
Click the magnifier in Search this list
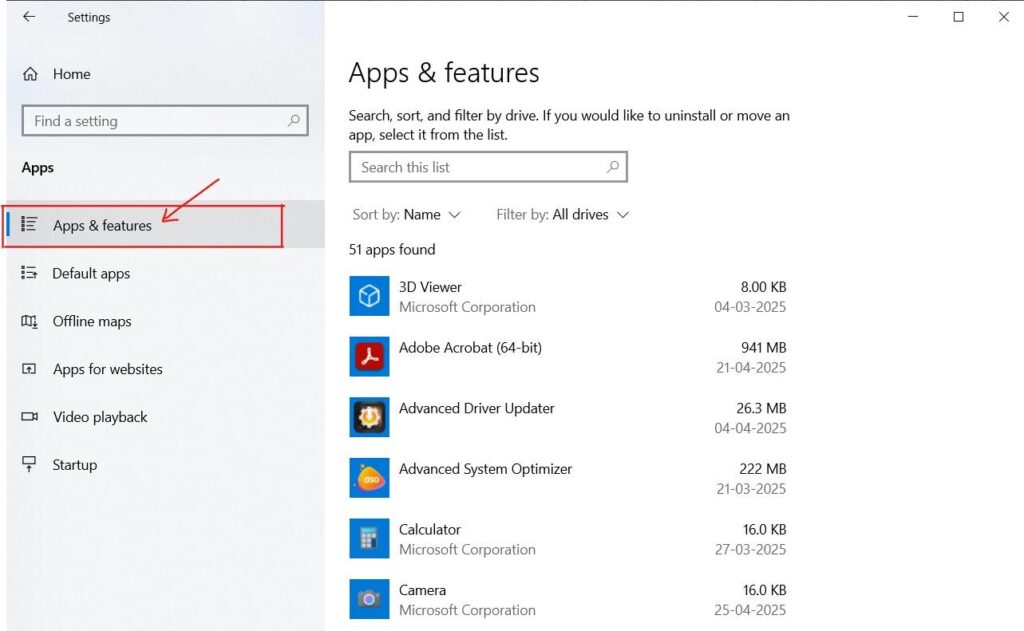[x=613, y=167]
